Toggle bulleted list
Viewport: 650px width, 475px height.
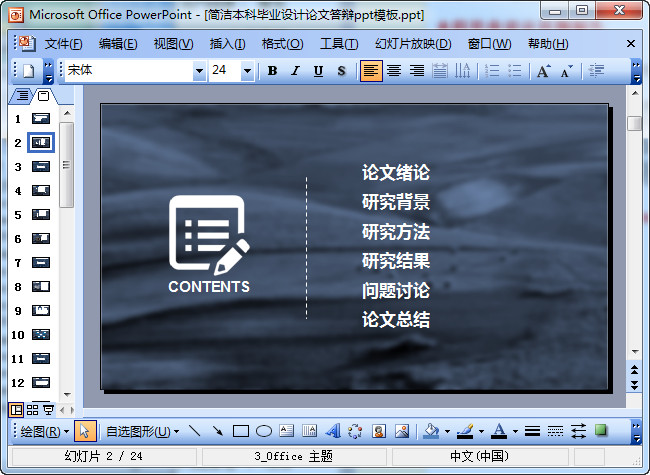514,71
